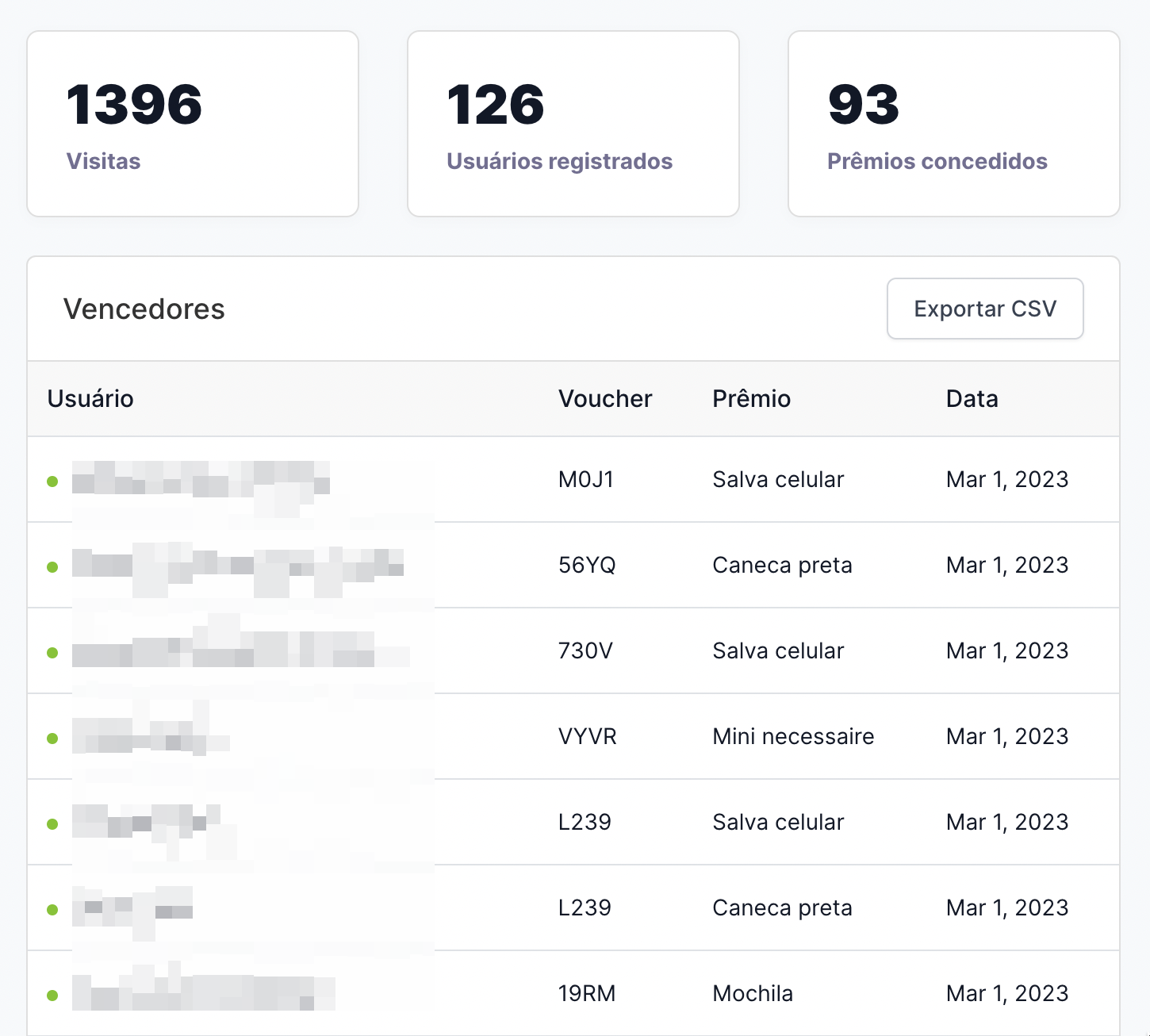Image resolution: width=1150 pixels, height=1036 pixels.
Task: Click the date in the 730V row
Action: pos(1007,650)
